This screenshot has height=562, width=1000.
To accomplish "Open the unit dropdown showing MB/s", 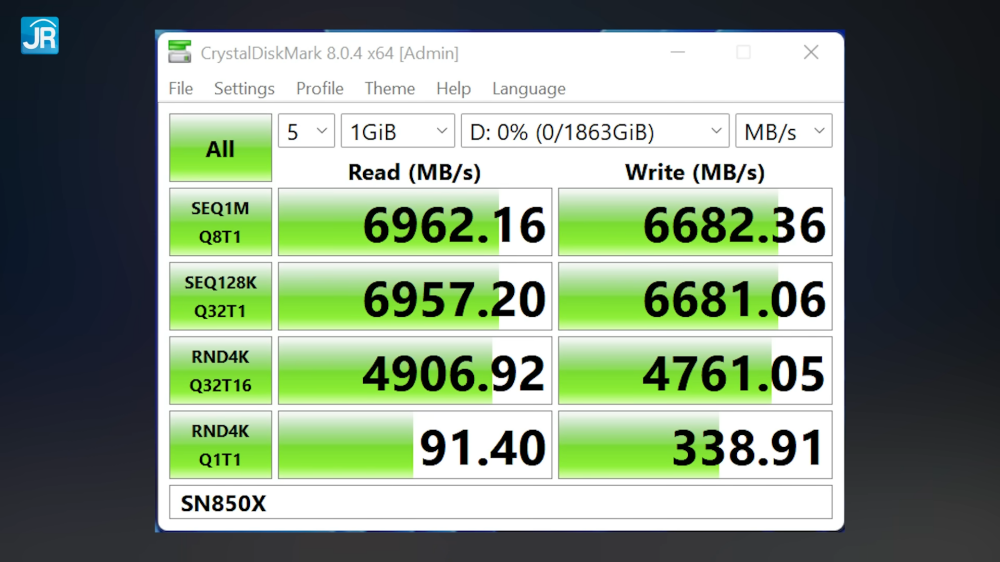I will point(784,131).
